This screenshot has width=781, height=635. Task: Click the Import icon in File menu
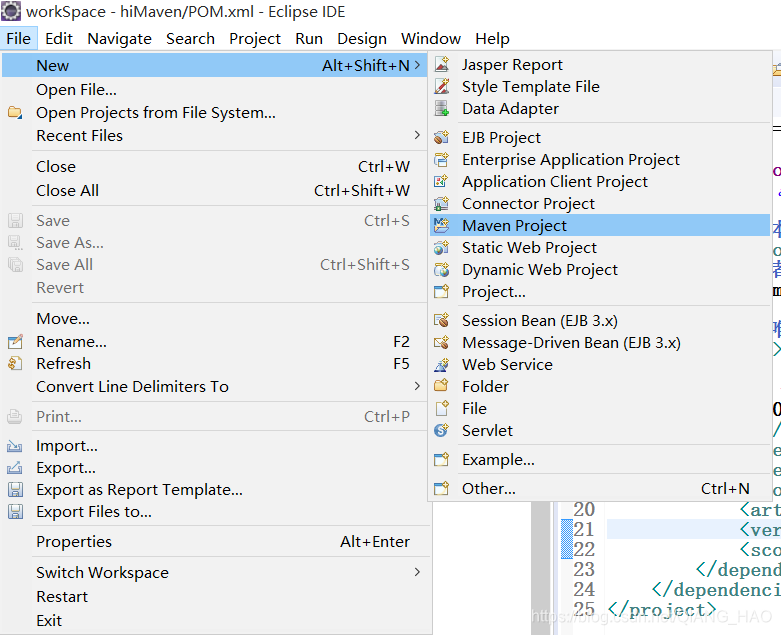point(15,446)
